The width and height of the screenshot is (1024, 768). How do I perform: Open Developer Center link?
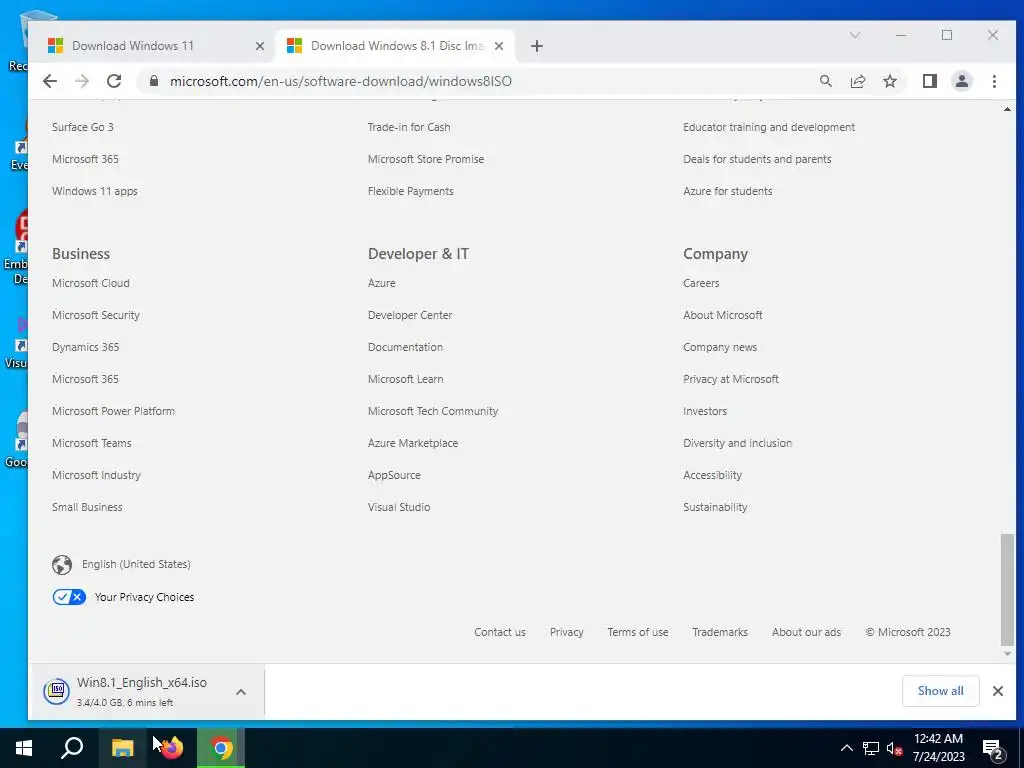409,315
